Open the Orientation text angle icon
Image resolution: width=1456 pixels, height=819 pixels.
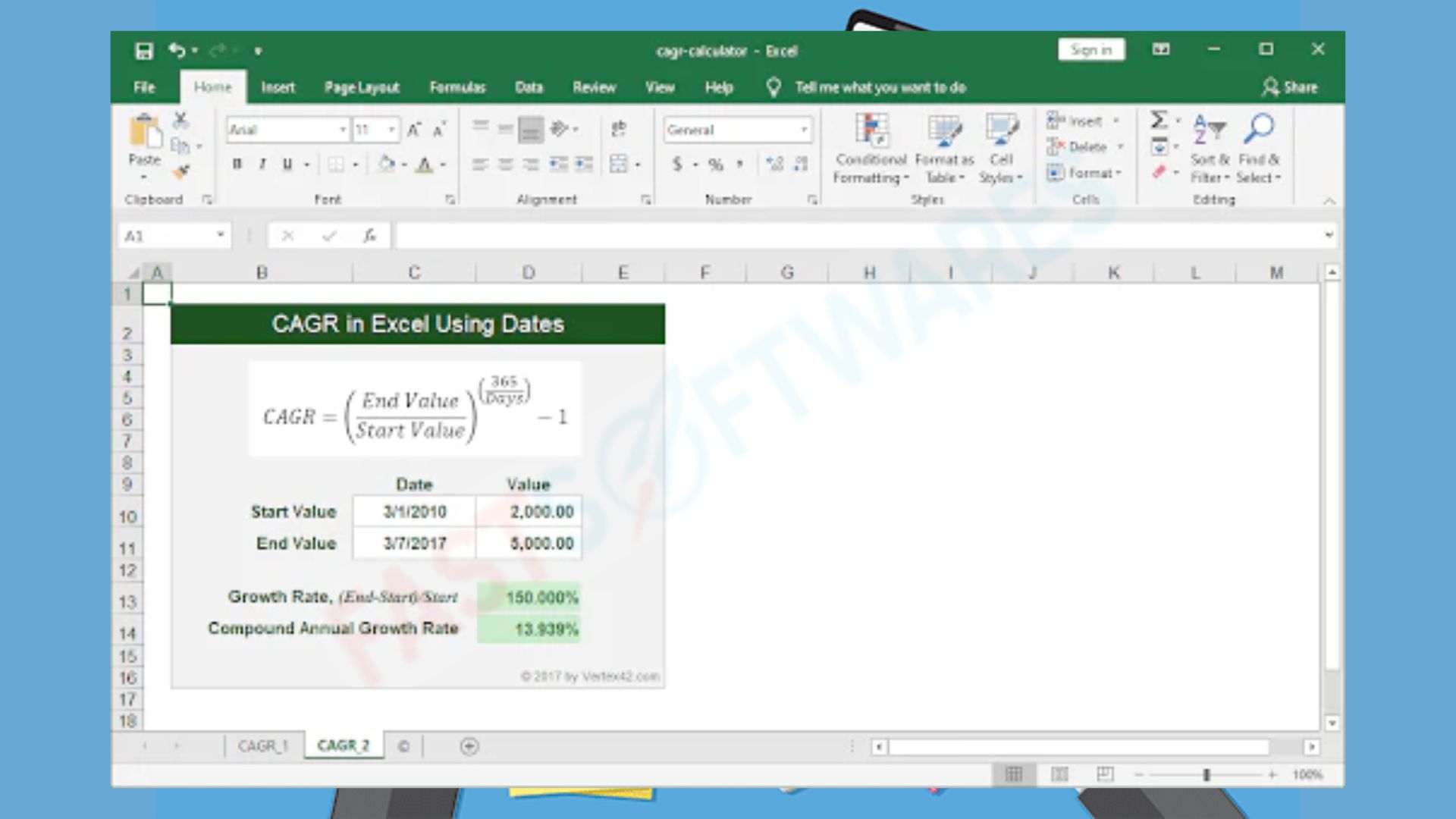(560, 129)
